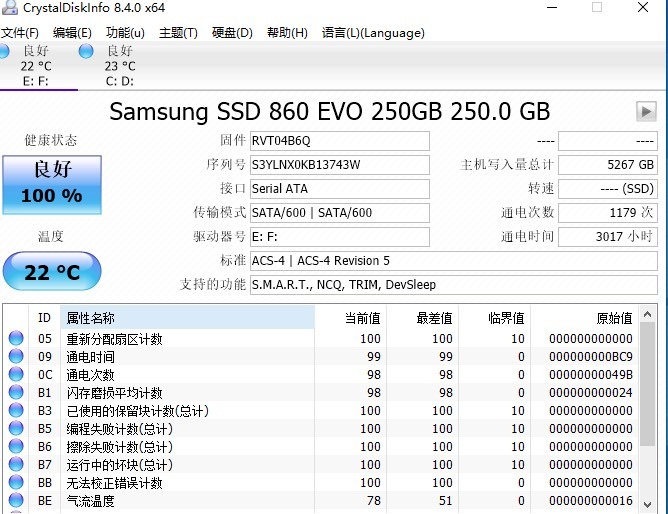The width and height of the screenshot is (668, 514).
Task: Click status dot for attribute B1
Action: pyautogui.click(x=16, y=392)
